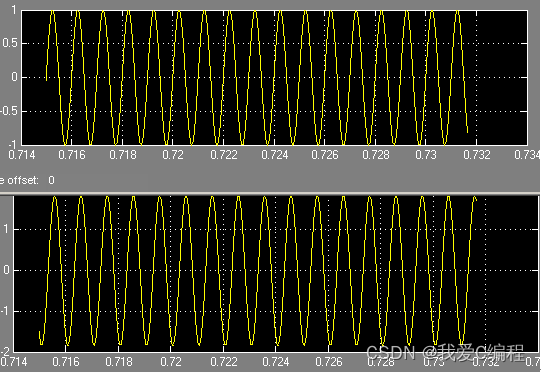
Task: Click the 0.716 tick label on bottom plot
Action: (x=66, y=362)
